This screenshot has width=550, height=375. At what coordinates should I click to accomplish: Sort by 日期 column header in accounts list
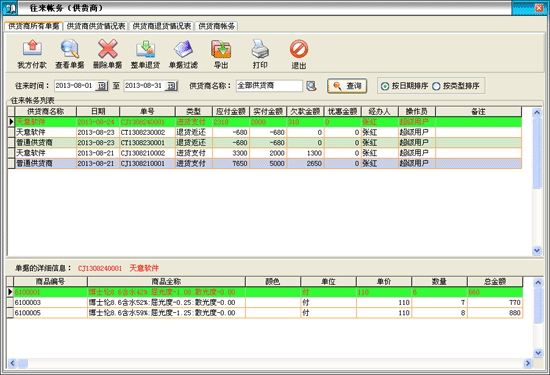point(98,112)
